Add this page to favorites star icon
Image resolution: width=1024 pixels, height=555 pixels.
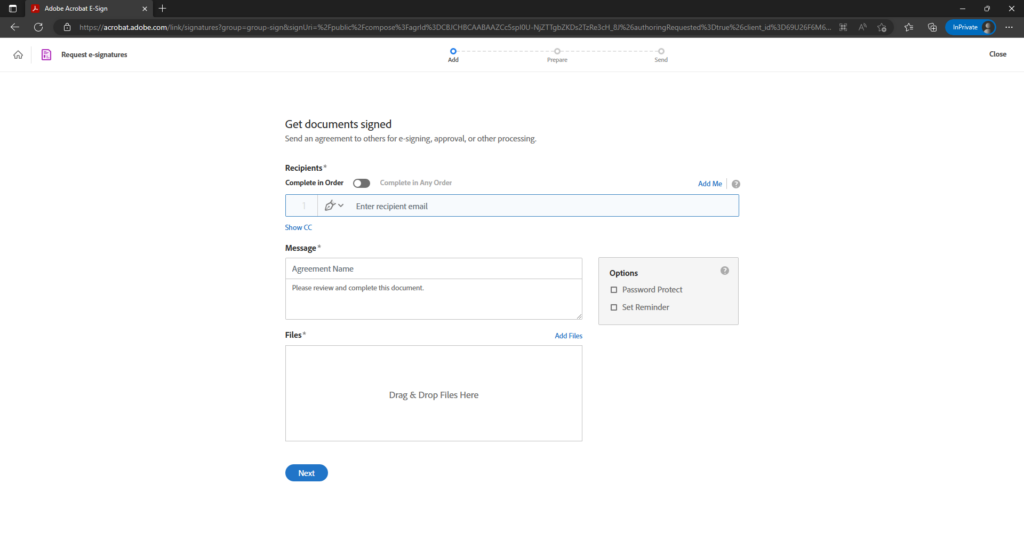point(885,27)
